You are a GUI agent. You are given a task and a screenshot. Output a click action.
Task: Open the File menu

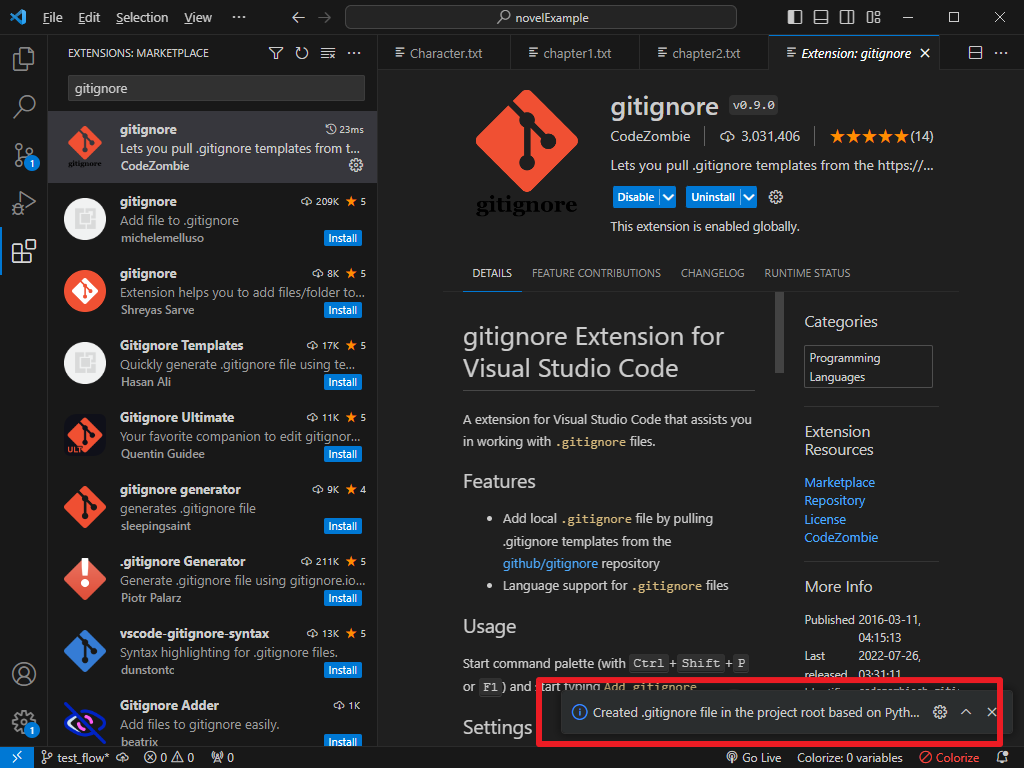click(x=52, y=18)
